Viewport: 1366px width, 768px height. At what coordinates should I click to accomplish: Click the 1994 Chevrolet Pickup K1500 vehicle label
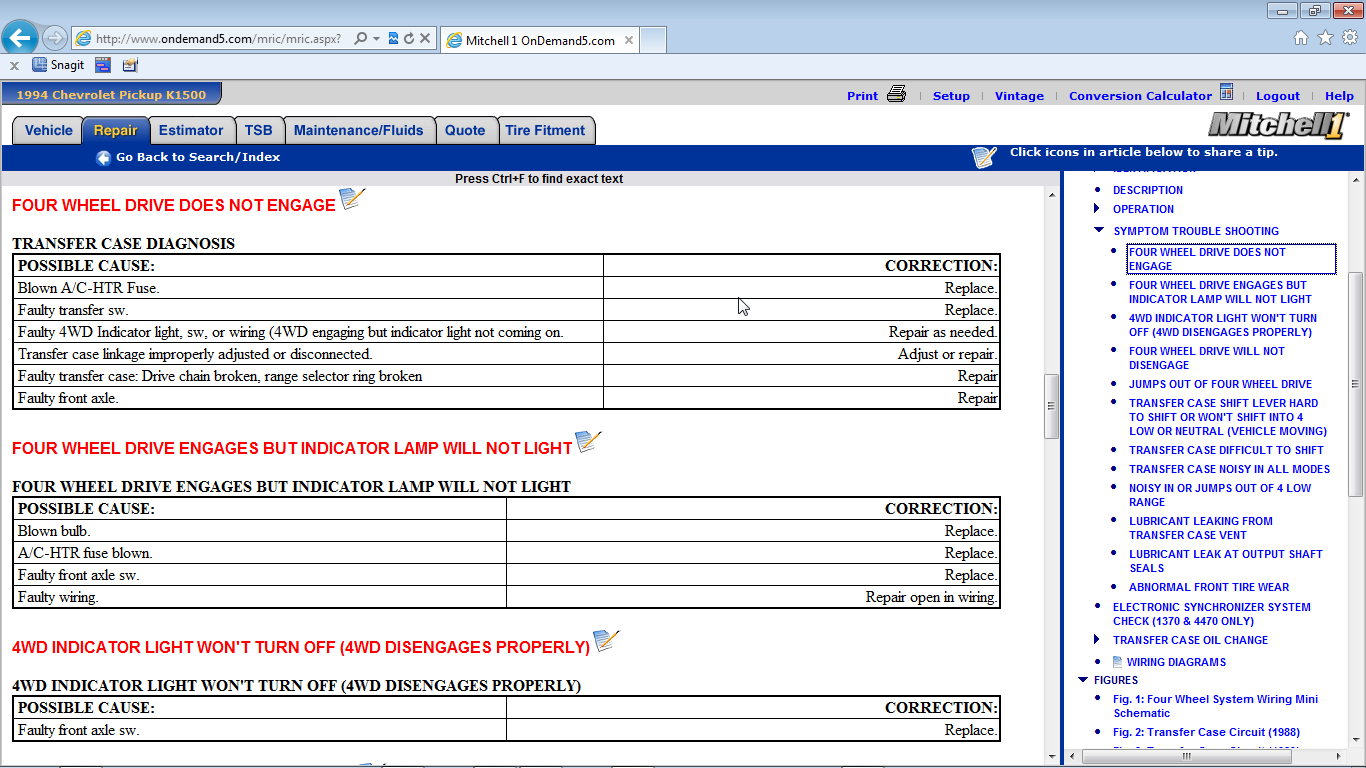[x=111, y=95]
